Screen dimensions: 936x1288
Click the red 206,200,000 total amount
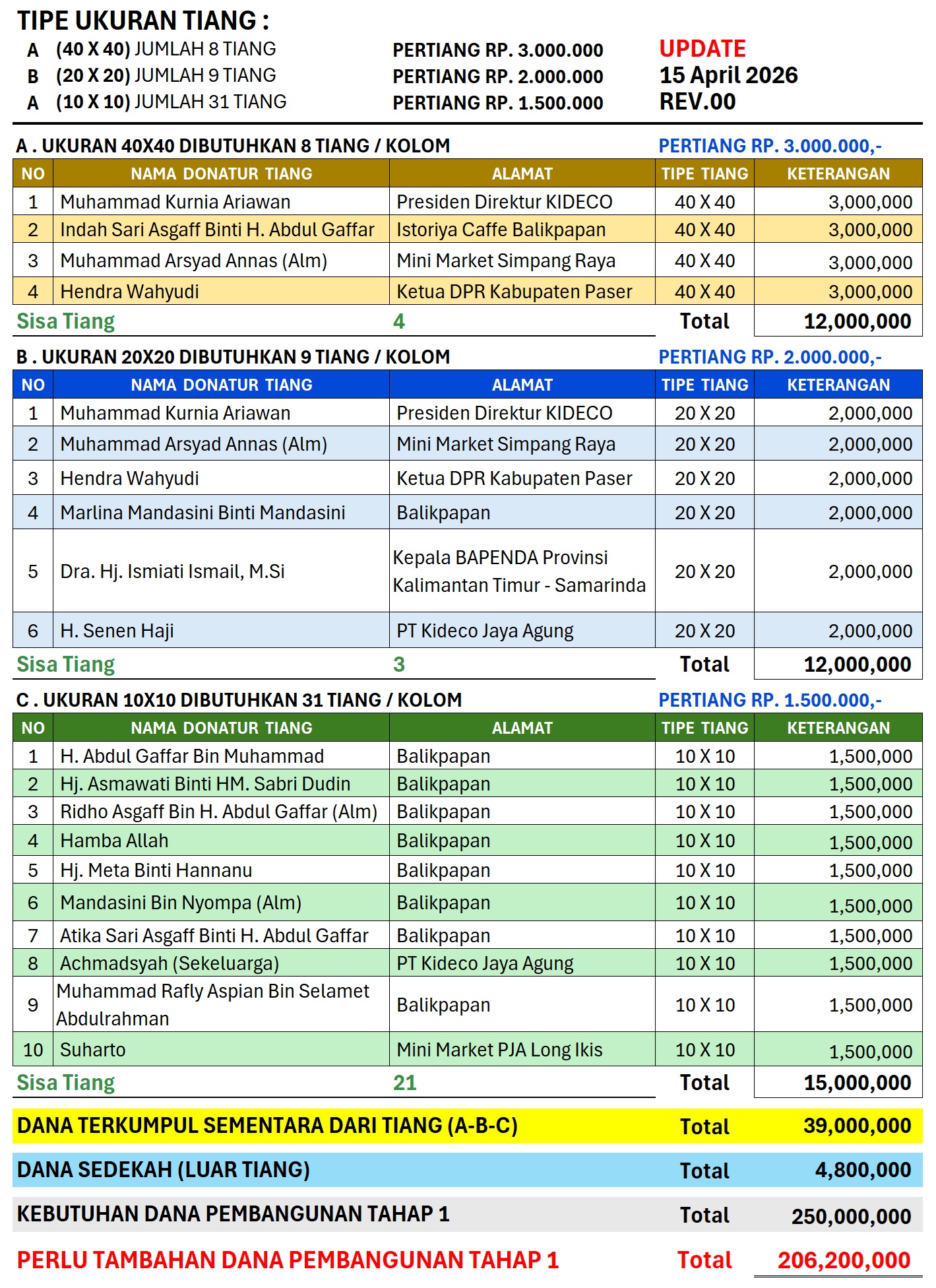point(844,1260)
